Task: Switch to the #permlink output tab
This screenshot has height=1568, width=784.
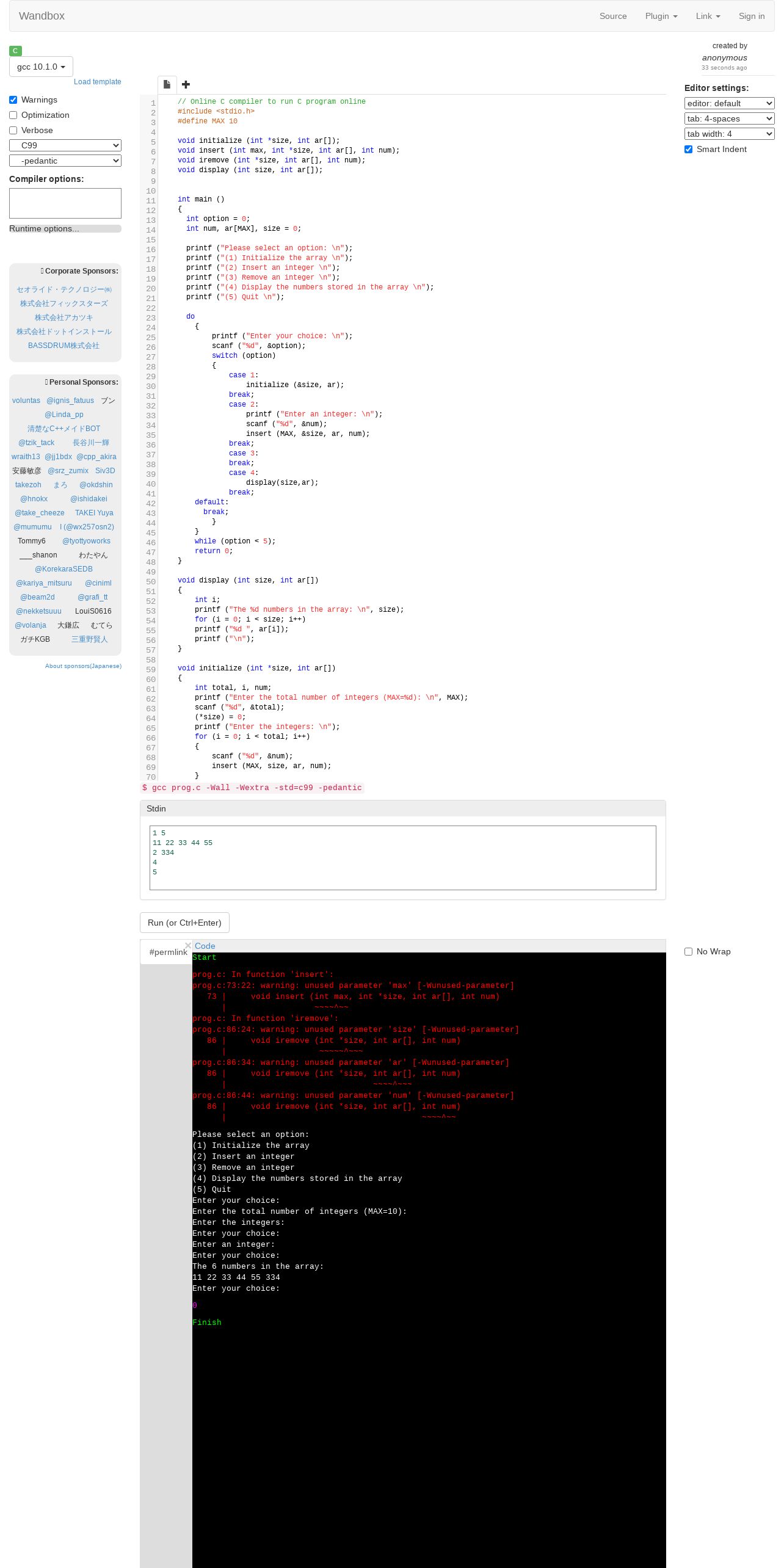Action: coord(168,952)
